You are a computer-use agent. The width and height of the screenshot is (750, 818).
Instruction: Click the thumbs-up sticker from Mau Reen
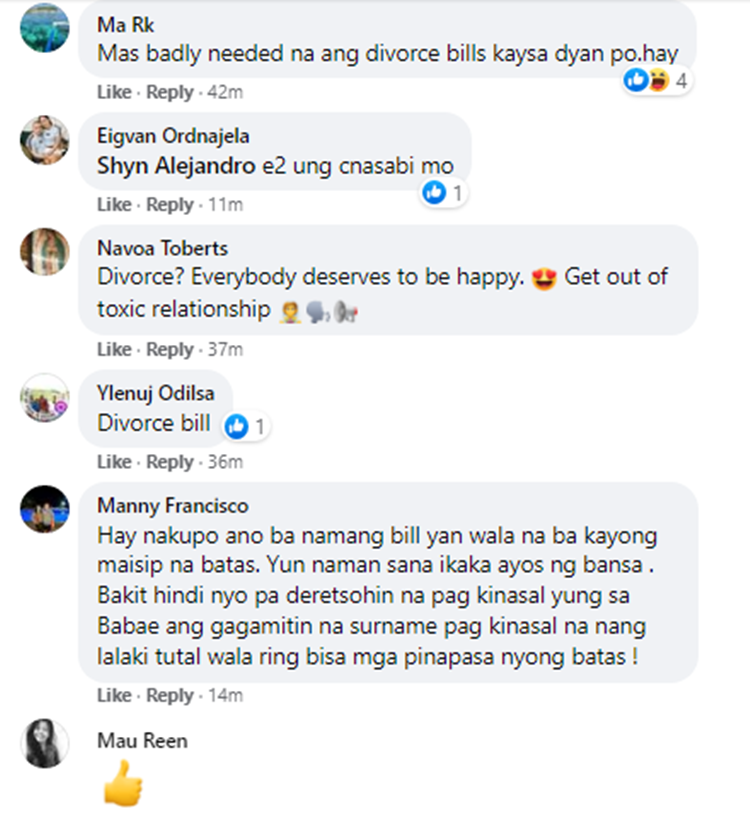(123, 784)
